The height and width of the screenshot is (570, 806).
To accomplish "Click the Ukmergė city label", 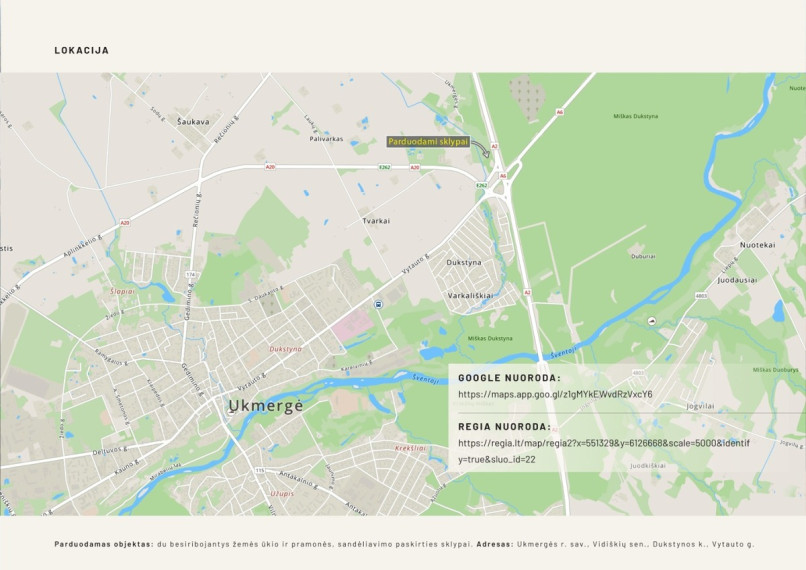I will [266, 406].
